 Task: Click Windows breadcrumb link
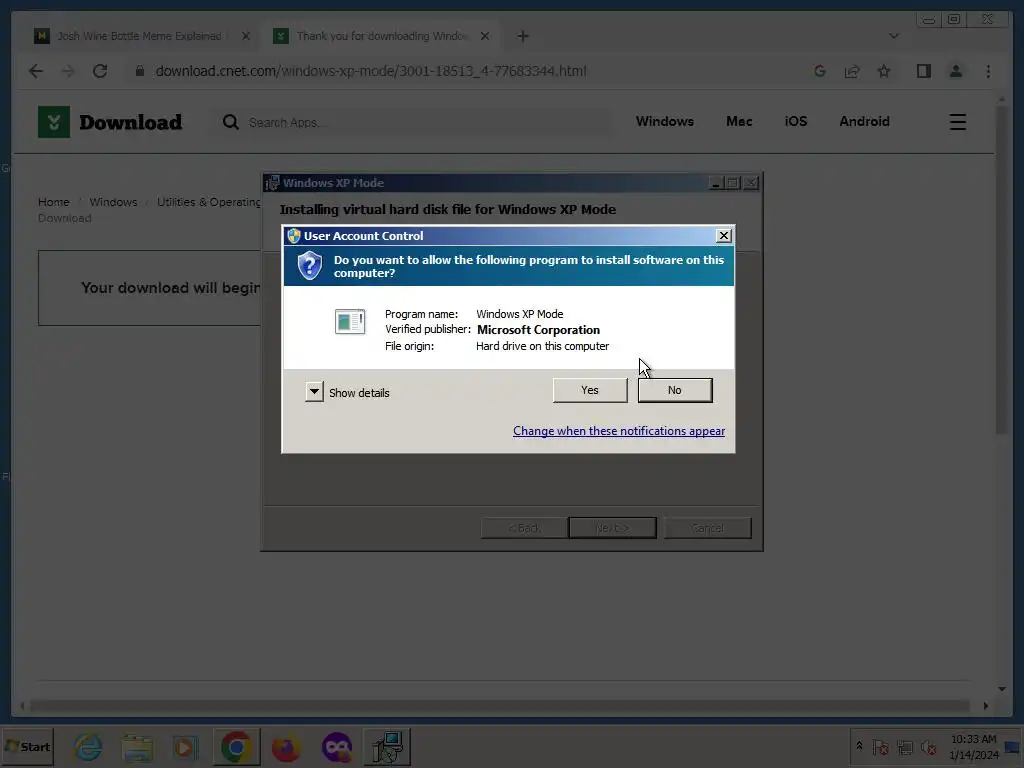click(x=113, y=202)
